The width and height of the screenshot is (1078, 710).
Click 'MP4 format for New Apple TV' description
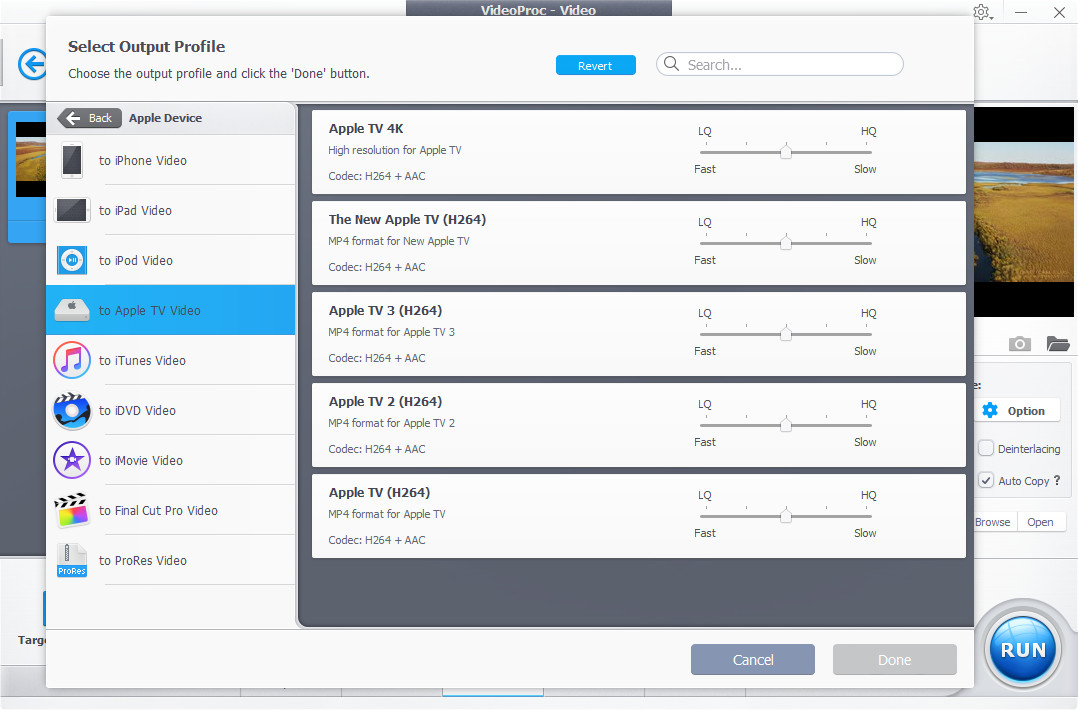point(399,241)
